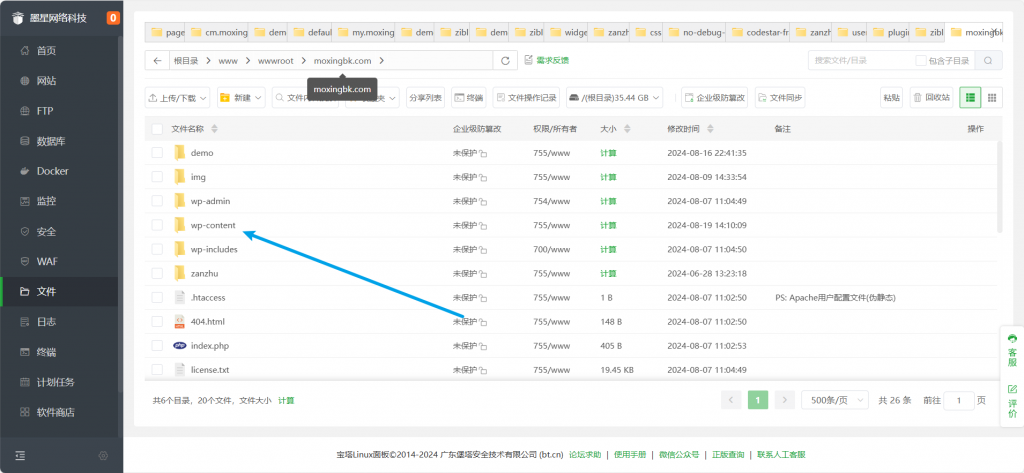This screenshot has width=1024, height=473.
Task: Sort by 大小 column arrows
Action: 628,129
